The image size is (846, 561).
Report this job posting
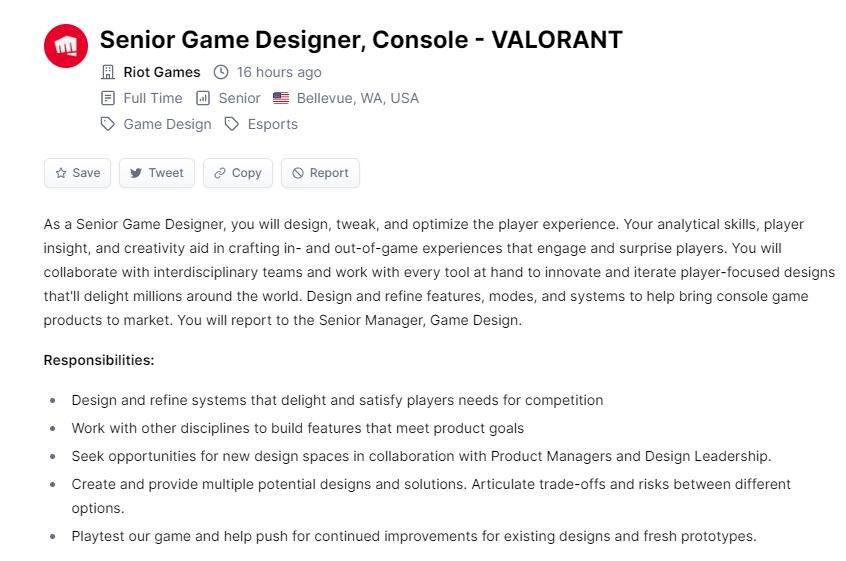point(320,173)
